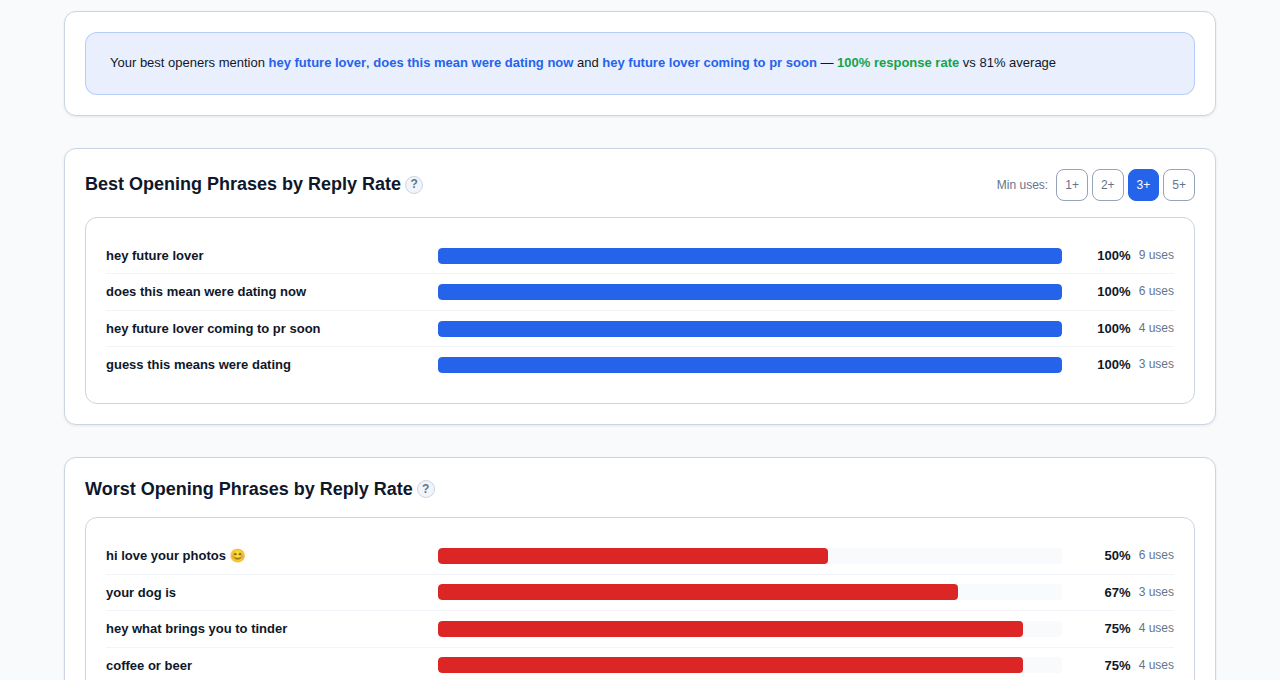The width and height of the screenshot is (1280, 680).
Task: Click "6 uses" beside does this mean were dating now
Action: 1155,291
